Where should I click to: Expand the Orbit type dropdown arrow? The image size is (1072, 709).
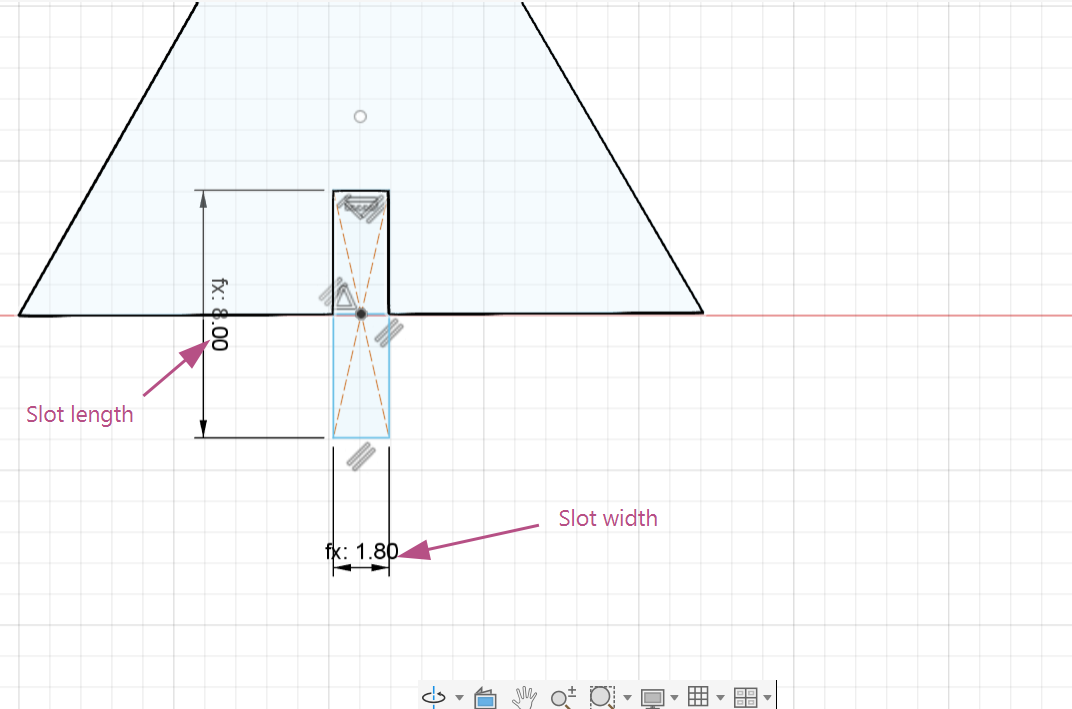click(459, 698)
